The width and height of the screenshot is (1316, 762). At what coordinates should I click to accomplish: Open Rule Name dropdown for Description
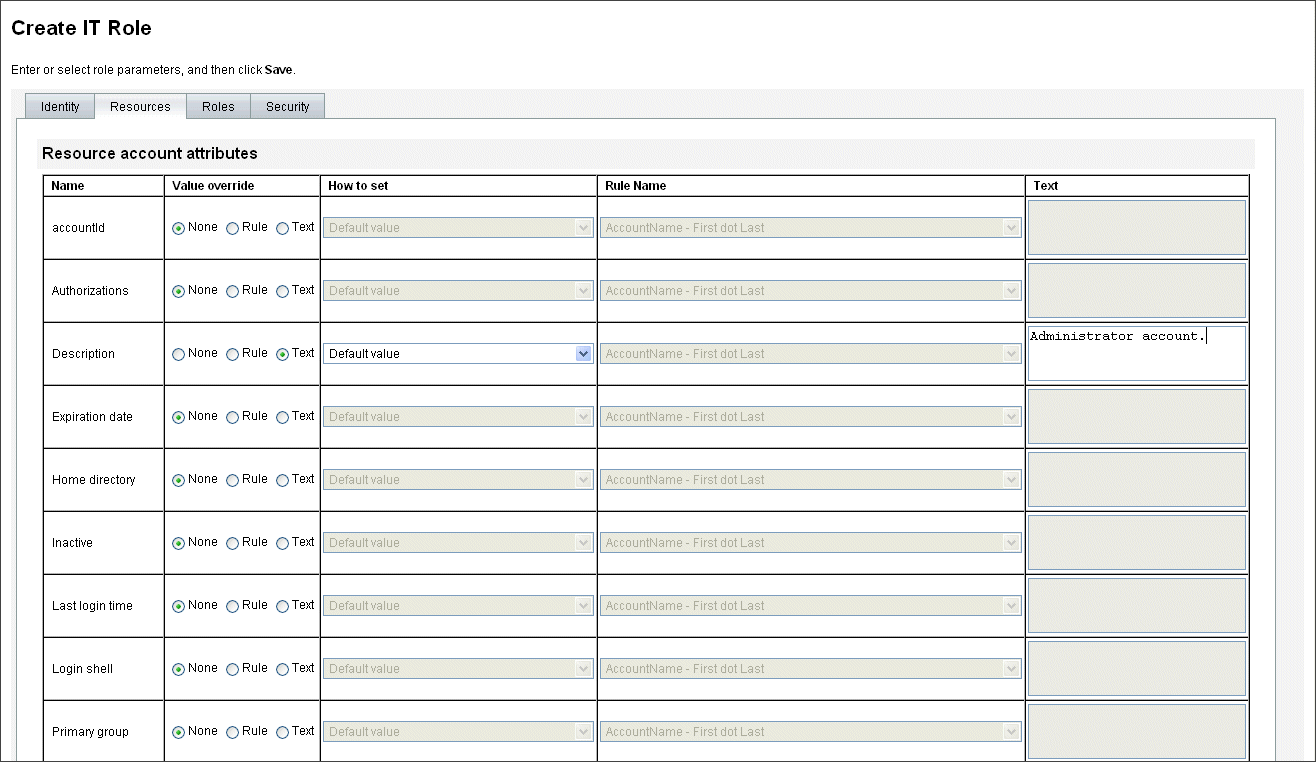811,354
